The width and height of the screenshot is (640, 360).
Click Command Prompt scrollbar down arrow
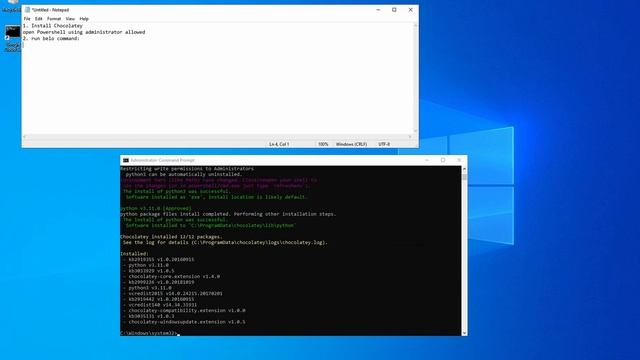pyautogui.click(x=464, y=333)
